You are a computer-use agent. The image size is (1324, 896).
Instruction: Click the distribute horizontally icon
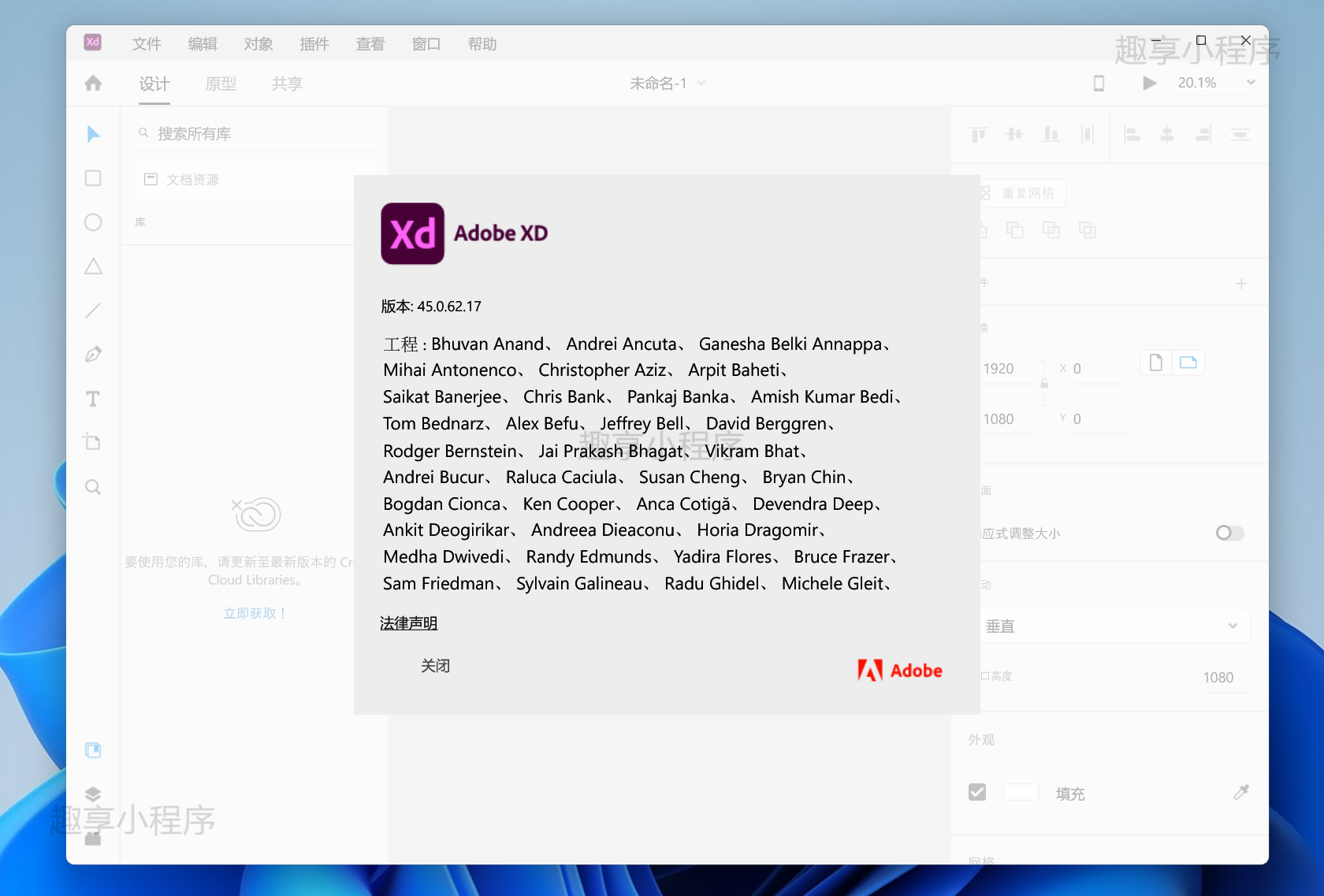point(1088,135)
